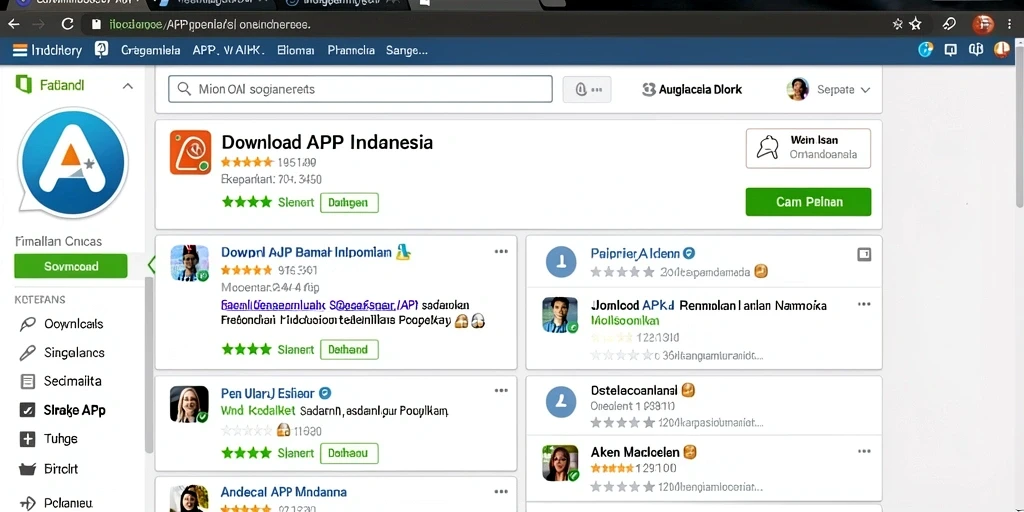
Task: Click the blue globe icon in navbar
Action: [x=925, y=50]
